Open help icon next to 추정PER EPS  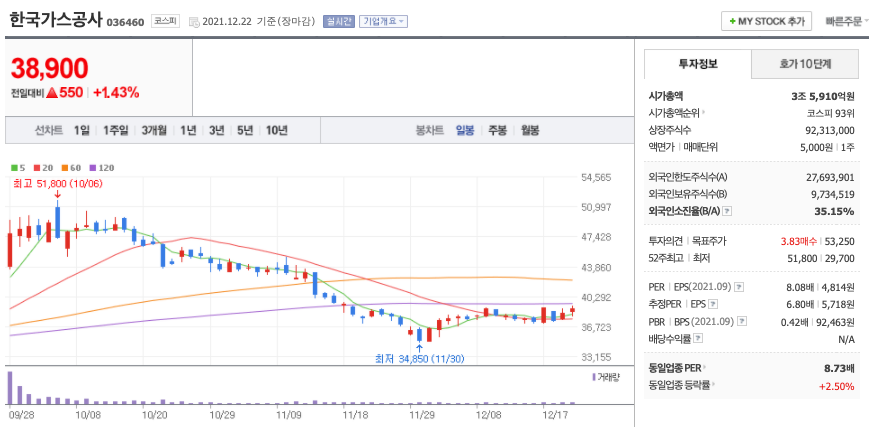(x=712, y=304)
